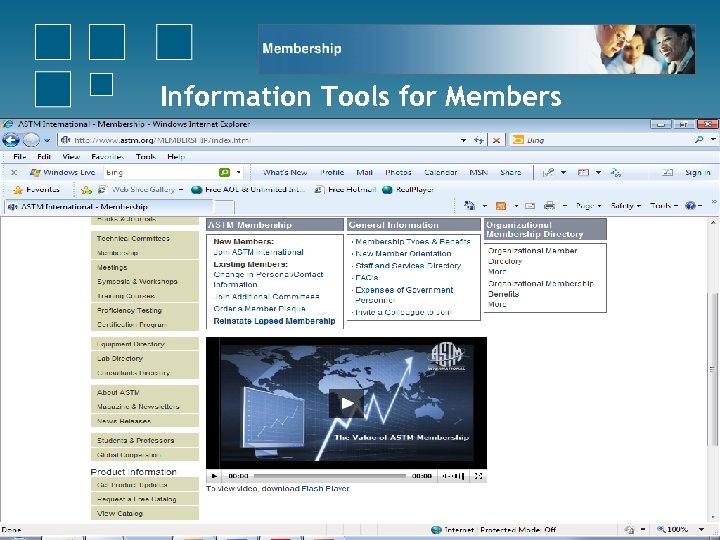The height and width of the screenshot is (540, 720).
Task: Click Lab Directory in sidebar
Action: (x=120, y=358)
